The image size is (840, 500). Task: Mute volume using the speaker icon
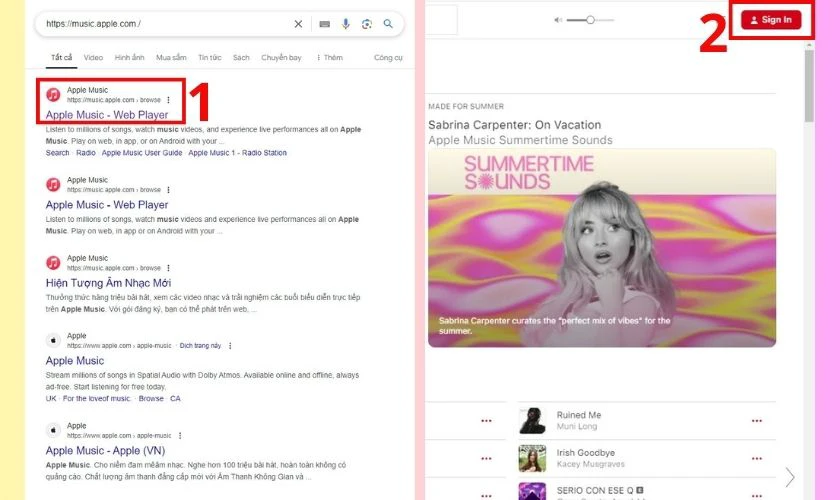(558, 20)
